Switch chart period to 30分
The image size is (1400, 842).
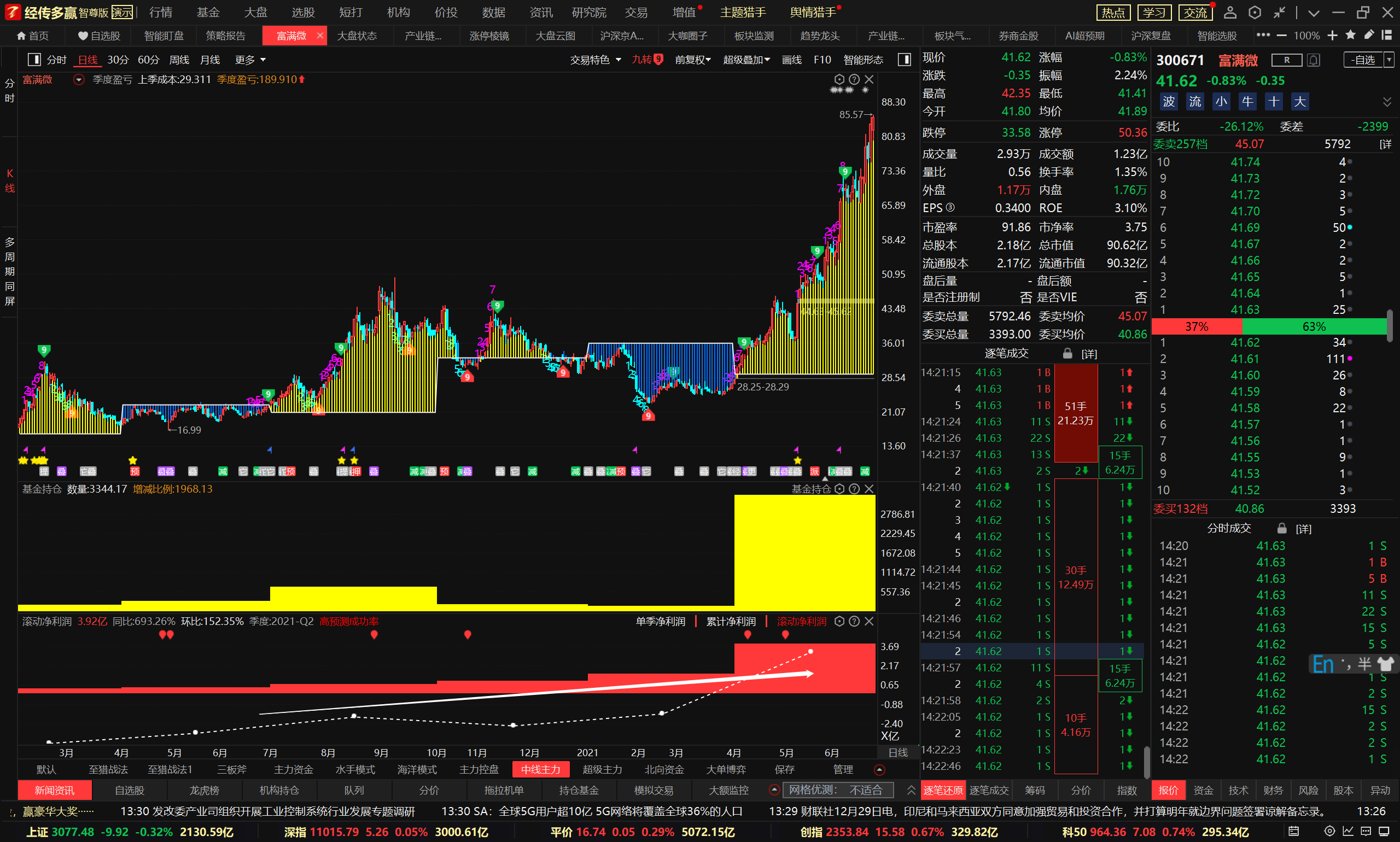118,60
